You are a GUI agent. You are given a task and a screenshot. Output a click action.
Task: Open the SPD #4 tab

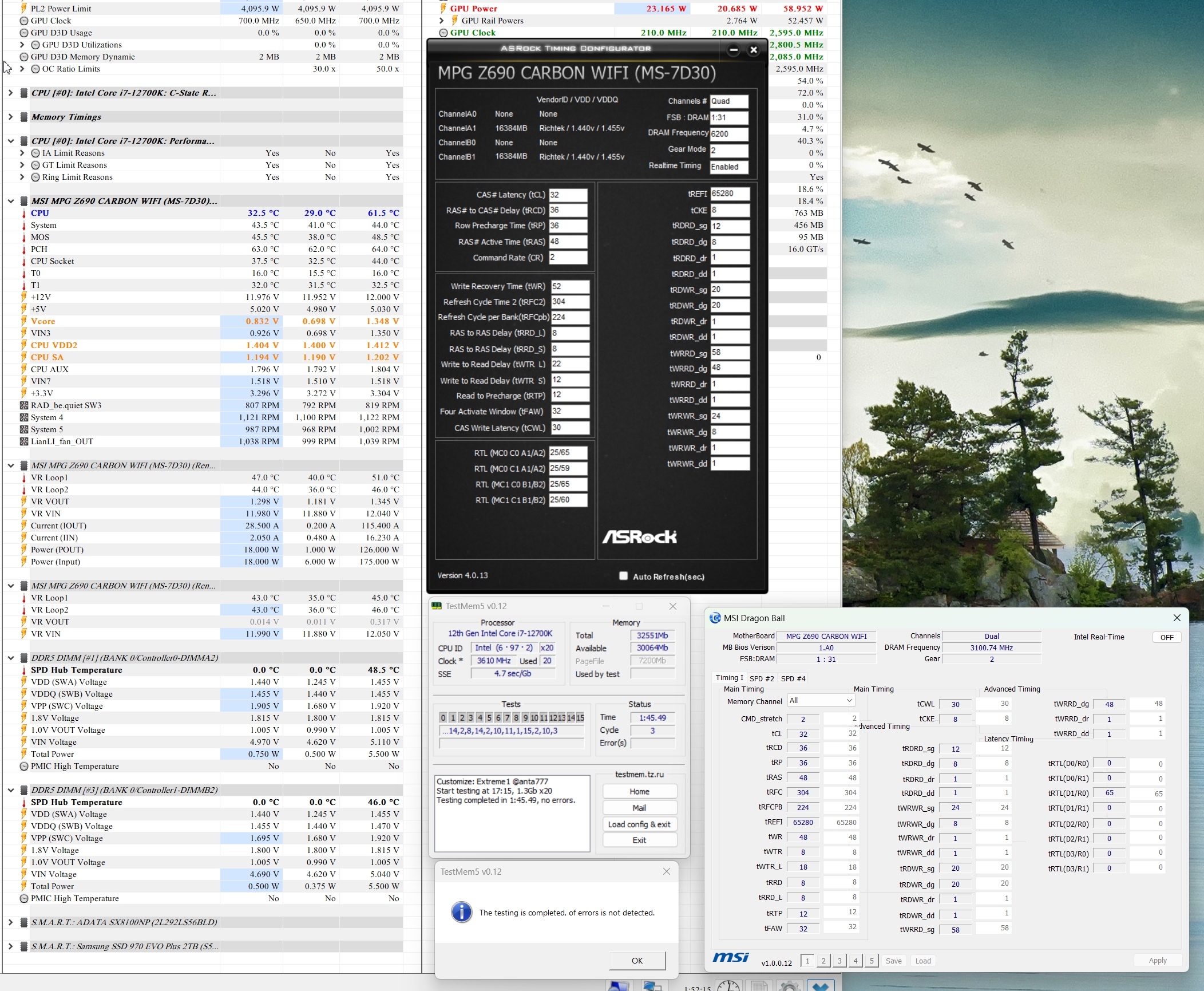coord(793,678)
